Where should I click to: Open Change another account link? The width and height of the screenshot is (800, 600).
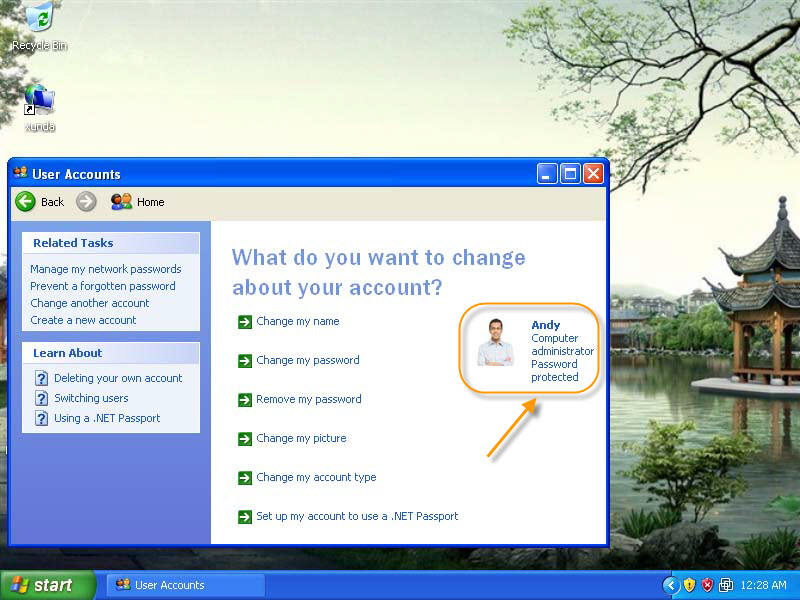[89, 303]
